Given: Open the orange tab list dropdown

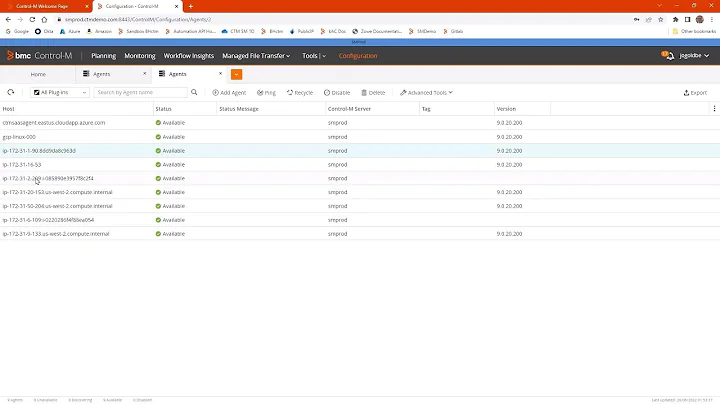Looking at the screenshot, I should click(x=236, y=74).
